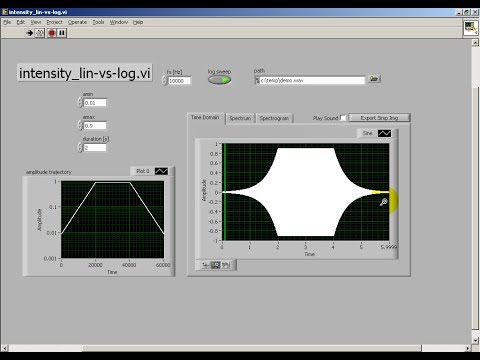Click the amax value field
The height and width of the screenshot is (360, 480).
tap(95, 125)
